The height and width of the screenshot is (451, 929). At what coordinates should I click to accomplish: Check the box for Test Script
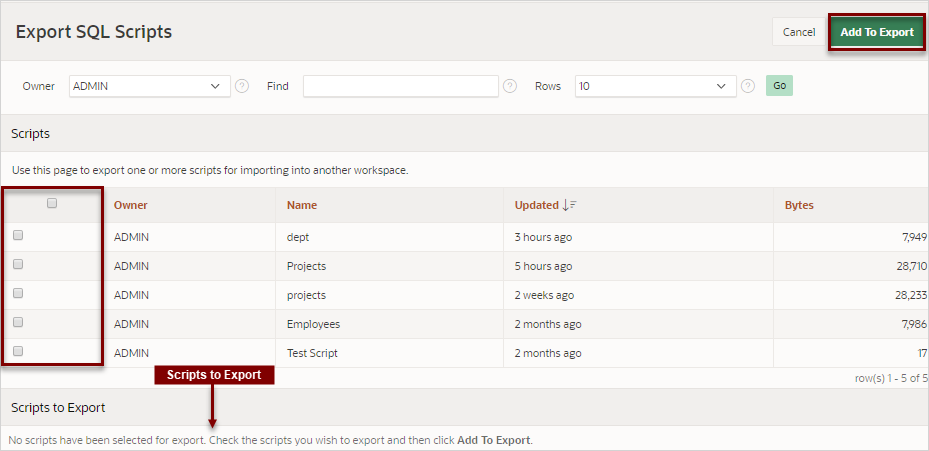18,351
